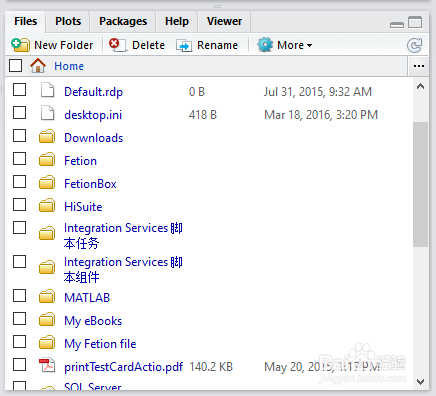Click the PDF icon for printTestCardActio.pdf
Screen dimensions: 436x396
click(47, 365)
